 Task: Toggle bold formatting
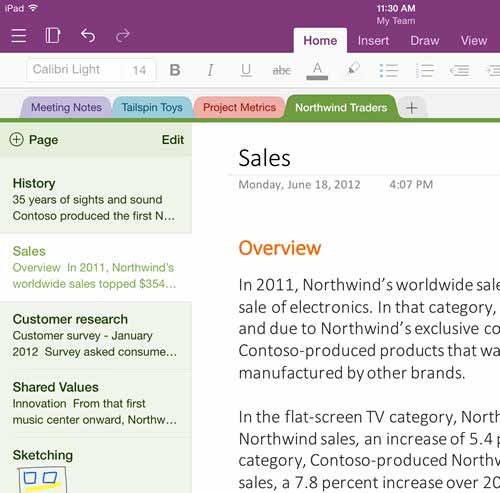(x=175, y=70)
